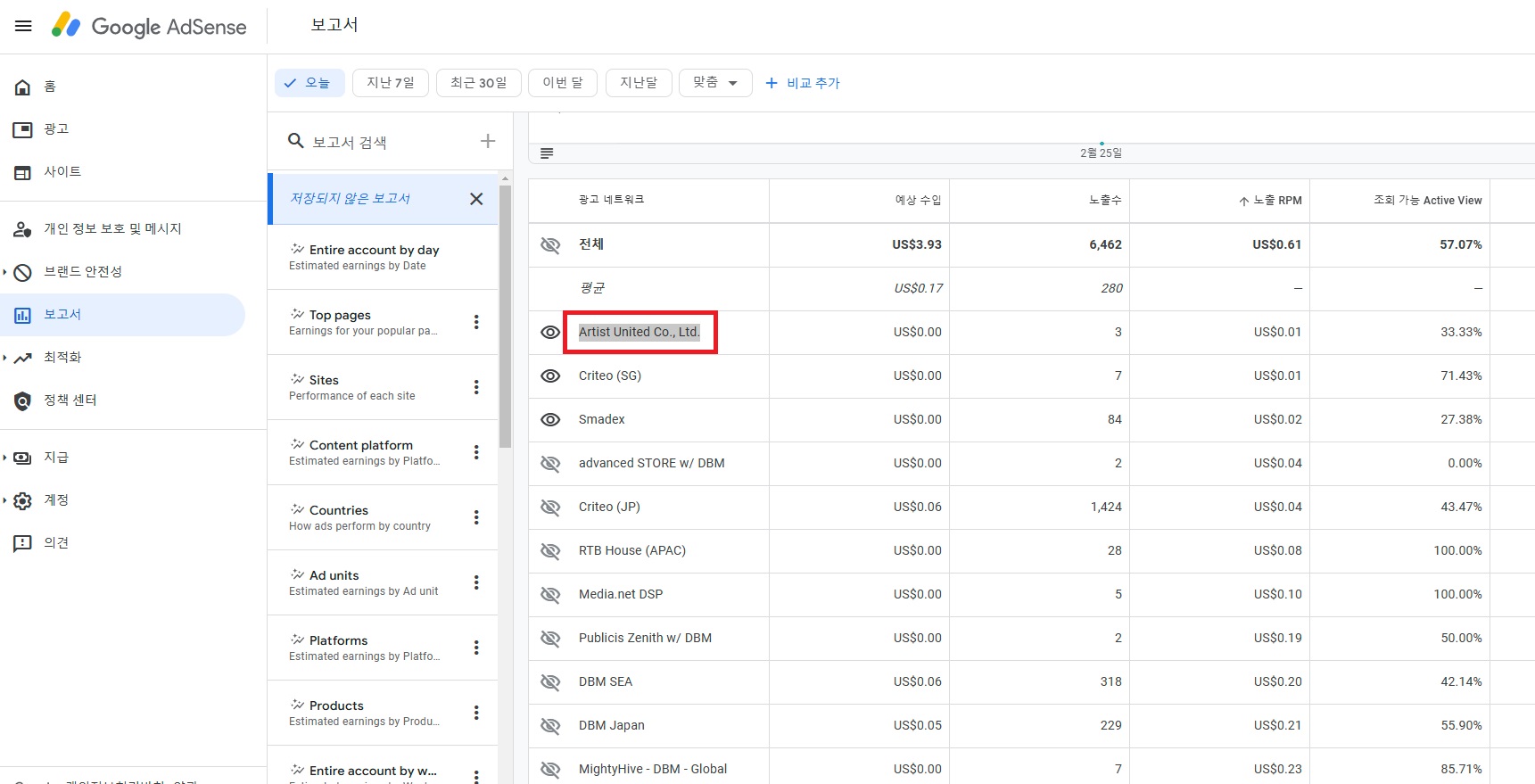Image resolution: width=1535 pixels, height=784 pixels.
Task: Open Entire account by day report
Action: (383, 257)
